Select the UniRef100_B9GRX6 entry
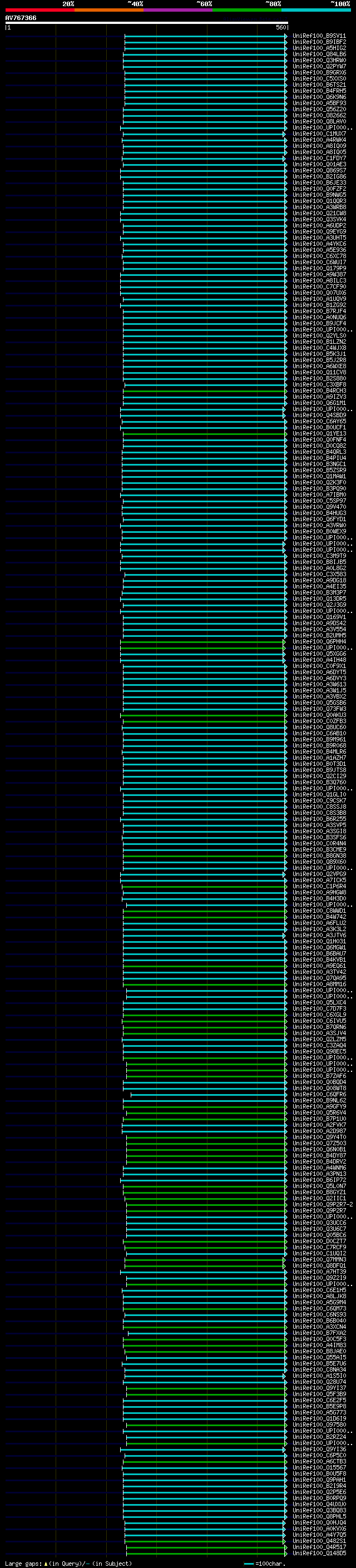Viewport: 356px width, 1568px height. click(x=319, y=72)
